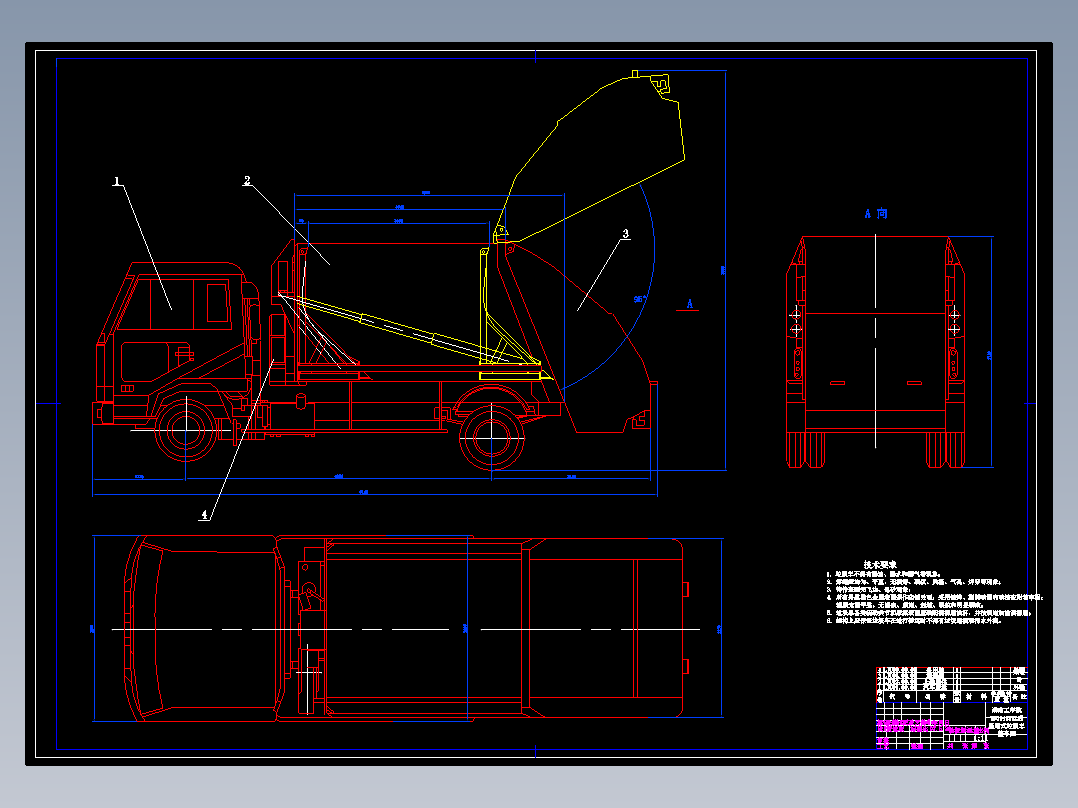This screenshot has width=1078, height=808.
Task: Select the front wheel hub in side view
Action: click(186, 430)
